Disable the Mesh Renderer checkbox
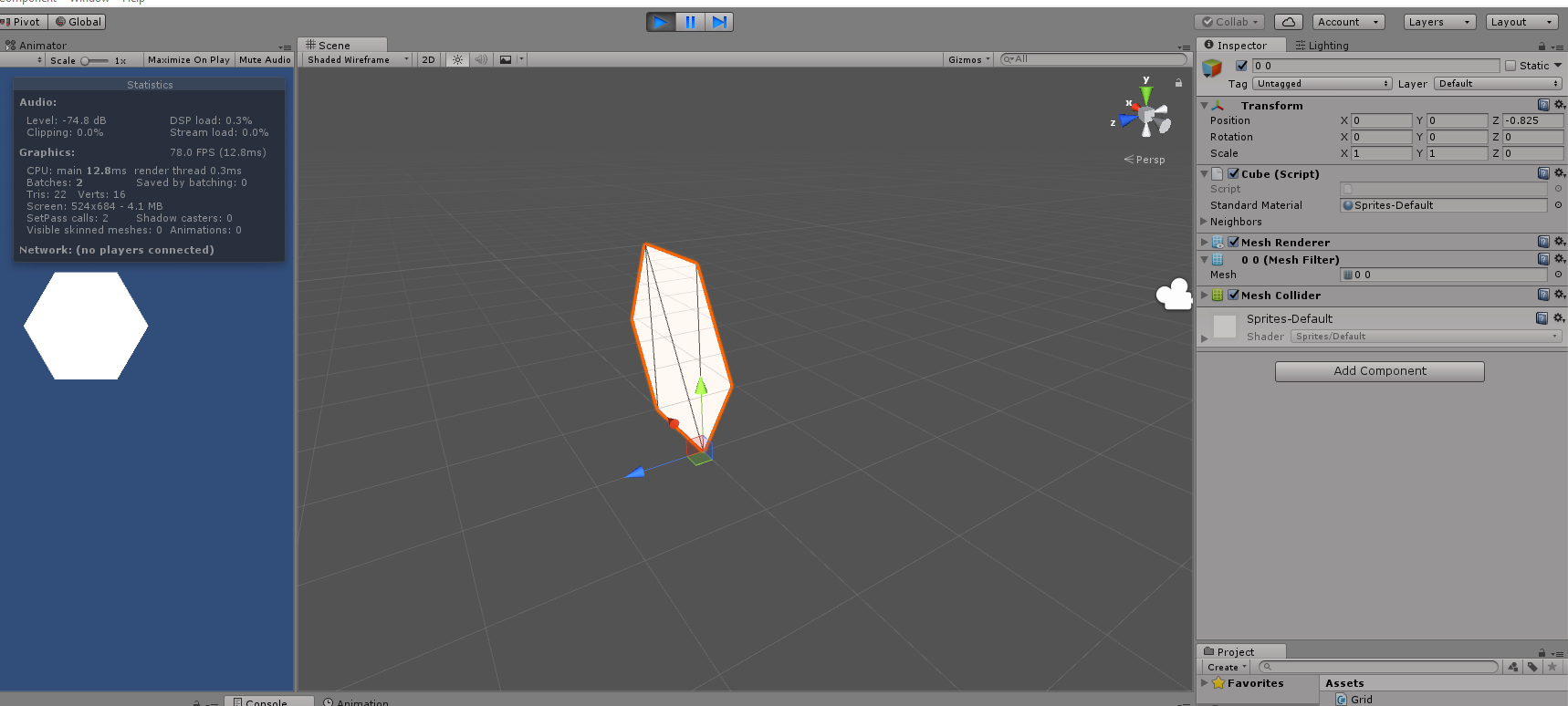This screenshot has width=1568, height=706. click(1233, 242)
